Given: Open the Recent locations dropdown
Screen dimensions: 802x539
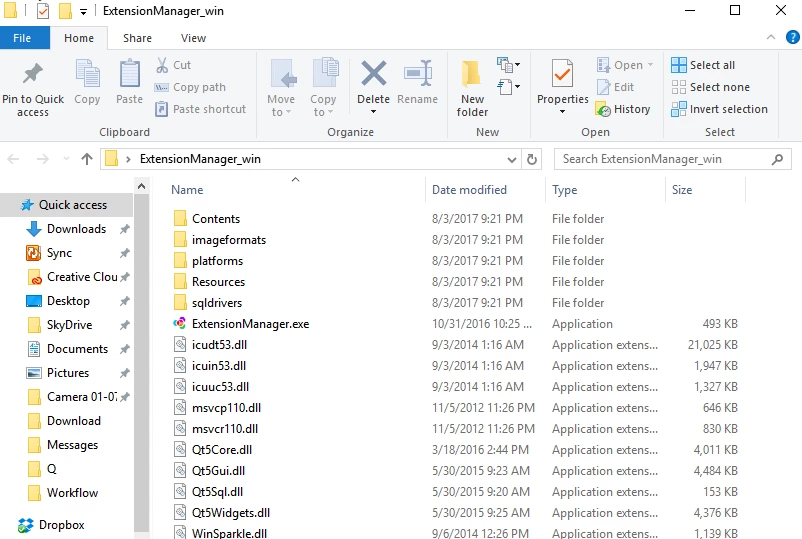Looking at the screenshot, I should [x=66, y=159].
